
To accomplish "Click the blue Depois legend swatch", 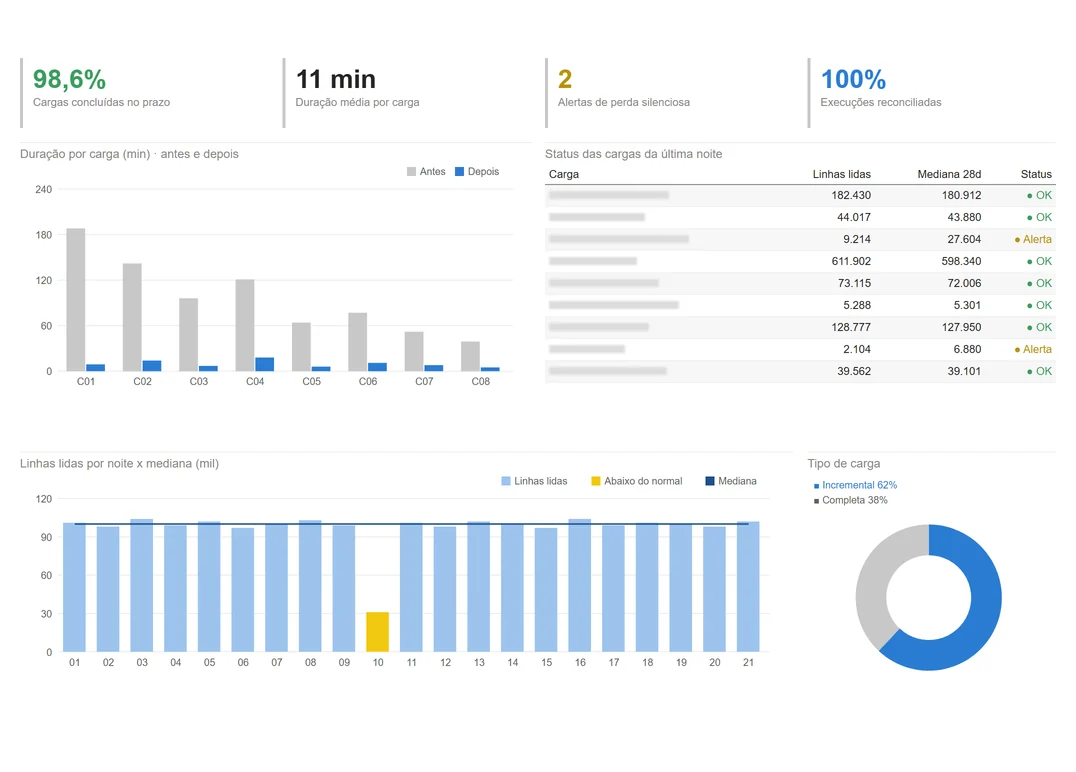I will click(460, 172).
